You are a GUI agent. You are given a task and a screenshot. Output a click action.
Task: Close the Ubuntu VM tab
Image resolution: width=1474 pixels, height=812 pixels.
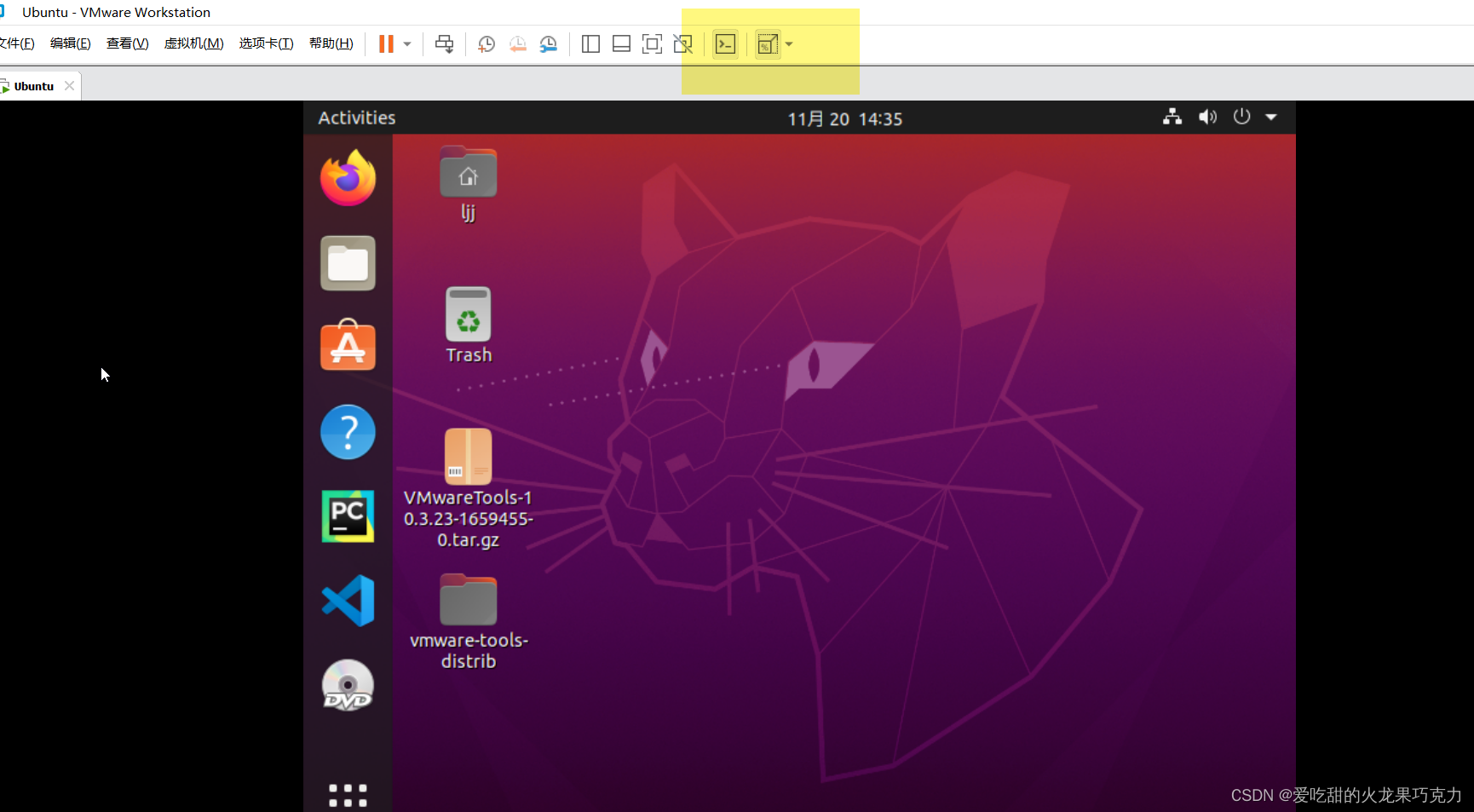pyautogui.click(x=69, y=86)
